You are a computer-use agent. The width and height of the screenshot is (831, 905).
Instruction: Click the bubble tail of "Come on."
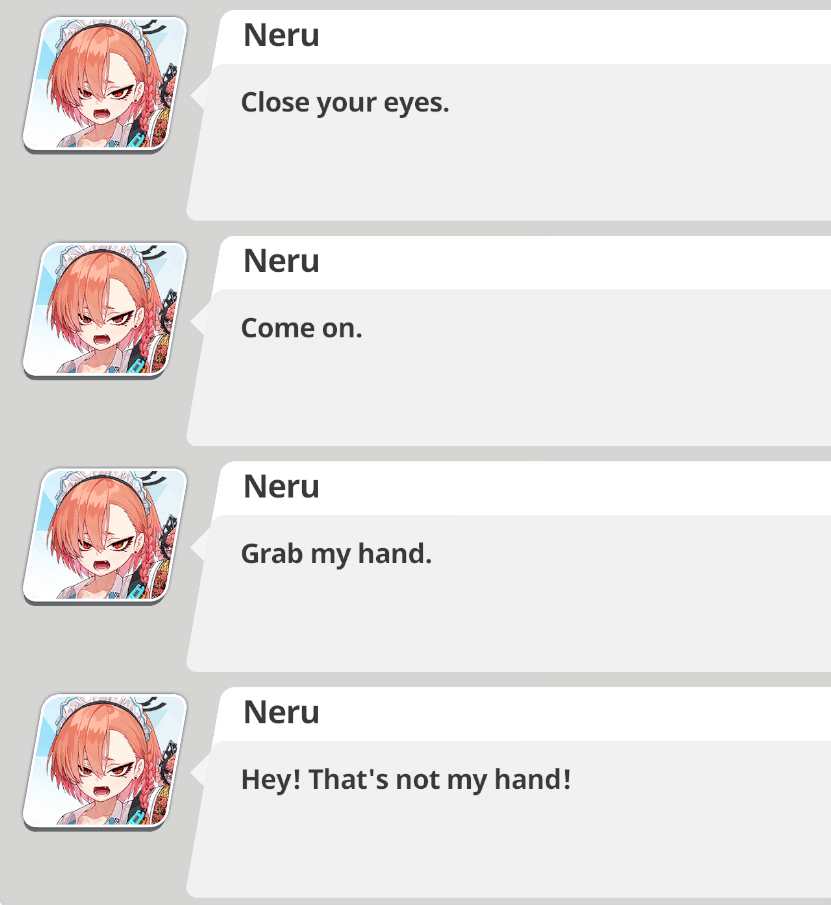click(x=197, y=320)
